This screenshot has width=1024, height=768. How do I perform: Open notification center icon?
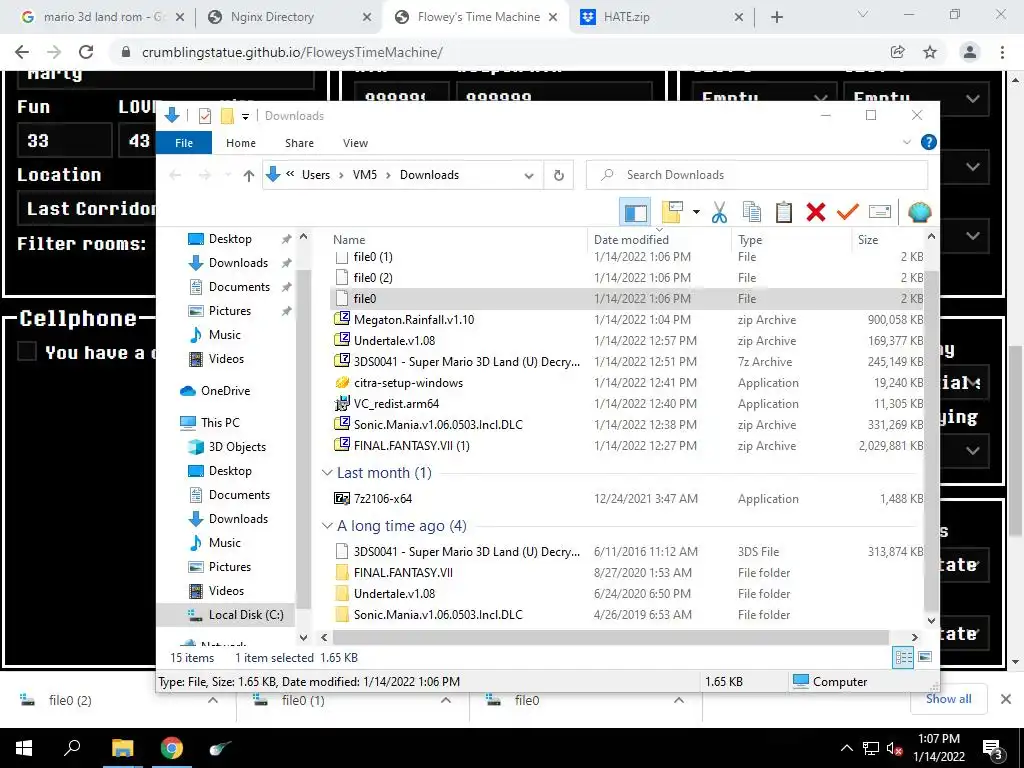pyautogui.click(x=993, y=750)
